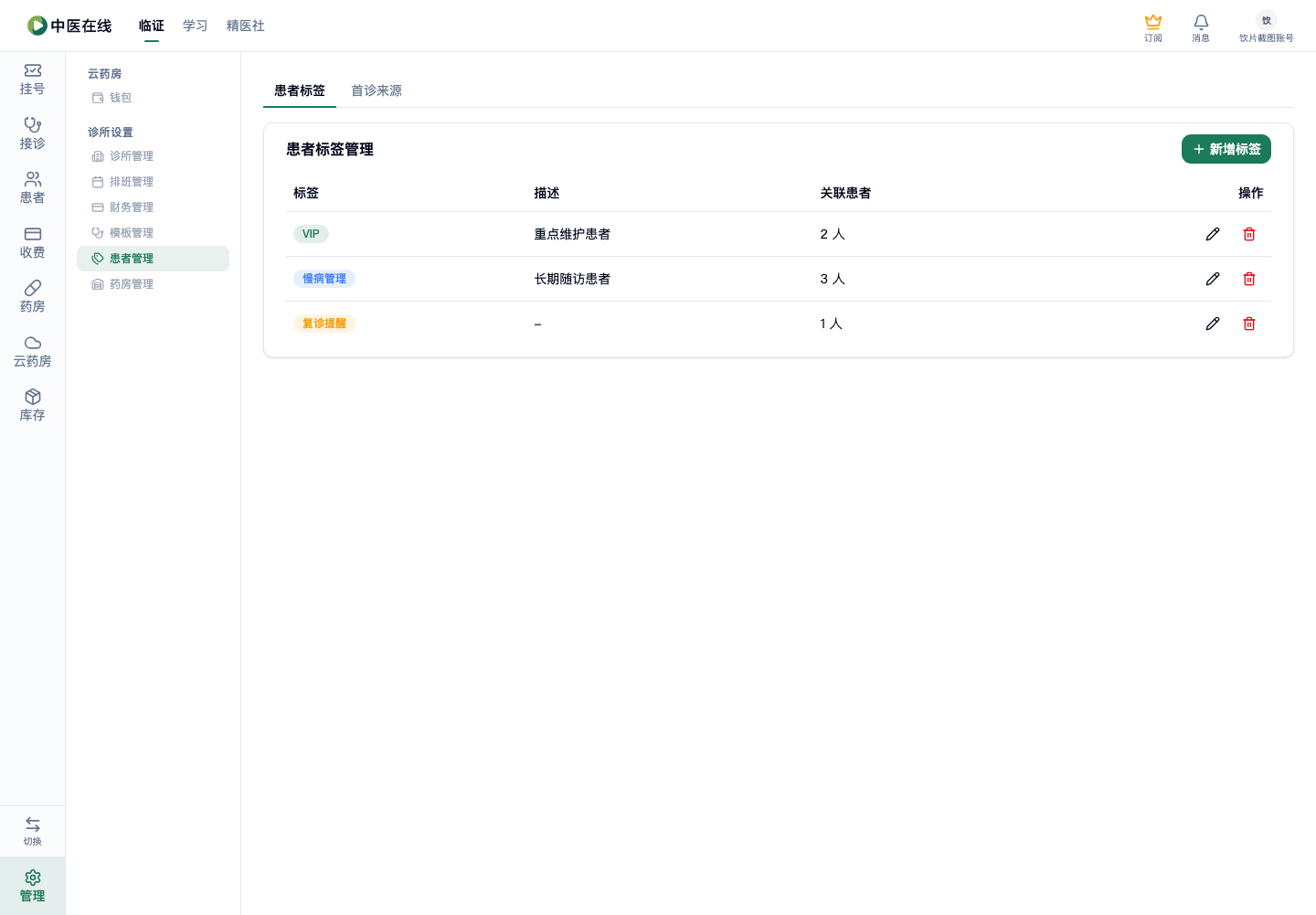This screenshot has width=1316, height=915.
Task: Open 财务管理 menu item
Action: click(x=153, y=207)
